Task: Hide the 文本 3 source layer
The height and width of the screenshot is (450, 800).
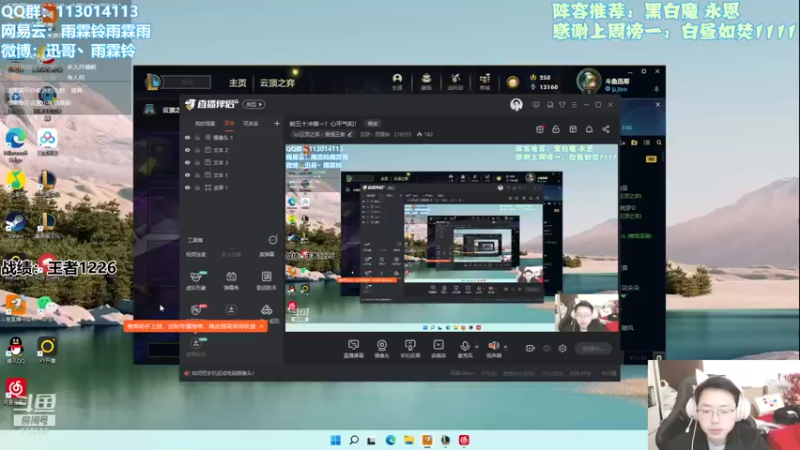Action: point(188,162)
